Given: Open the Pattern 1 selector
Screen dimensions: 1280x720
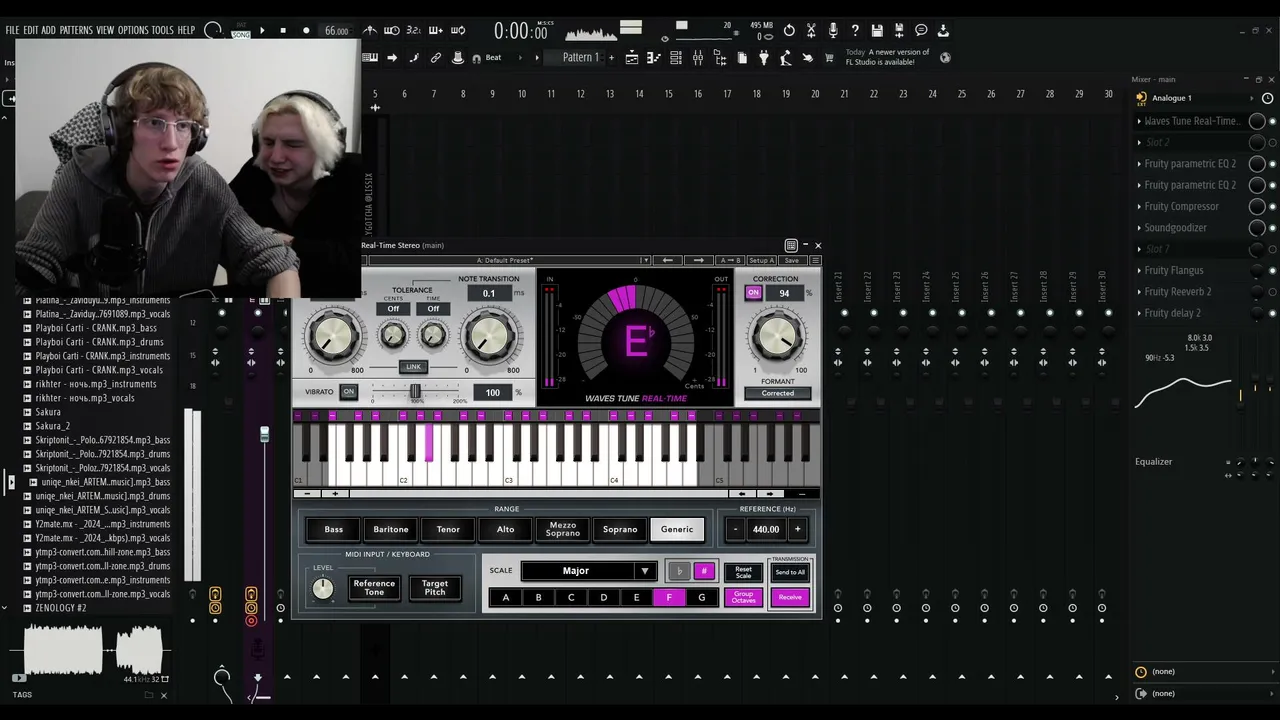Looking at the screenshot, I should pyautogui.click(x=581, y=58).
